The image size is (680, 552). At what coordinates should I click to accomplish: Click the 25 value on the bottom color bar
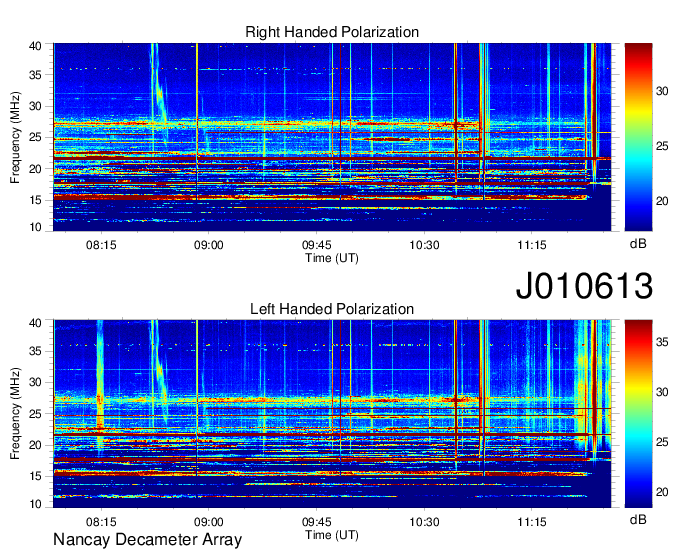(662, 442)
